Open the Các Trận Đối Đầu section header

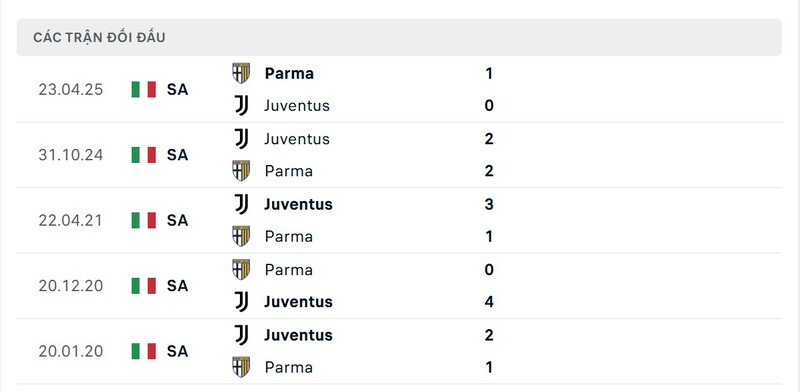(399, 37)
